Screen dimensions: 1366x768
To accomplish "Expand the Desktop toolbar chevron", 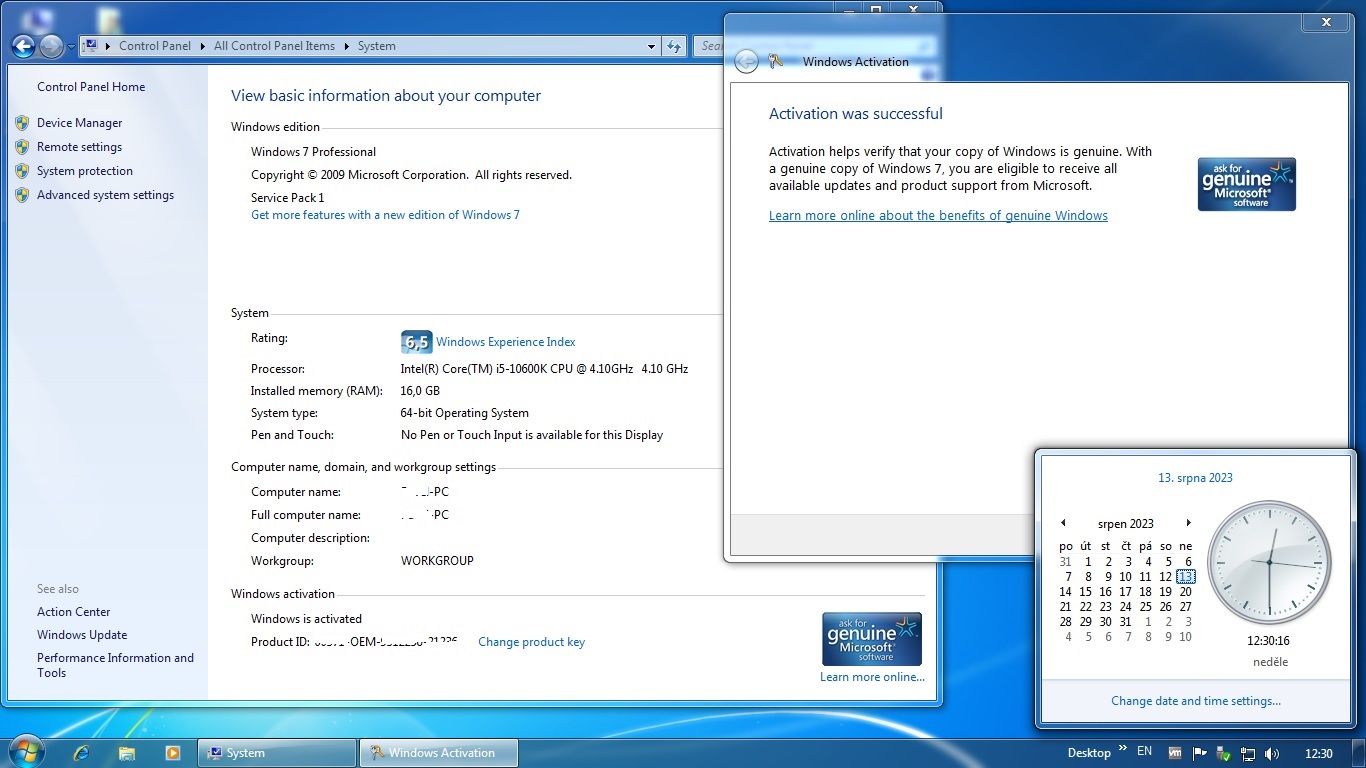I will (1122, 749).
